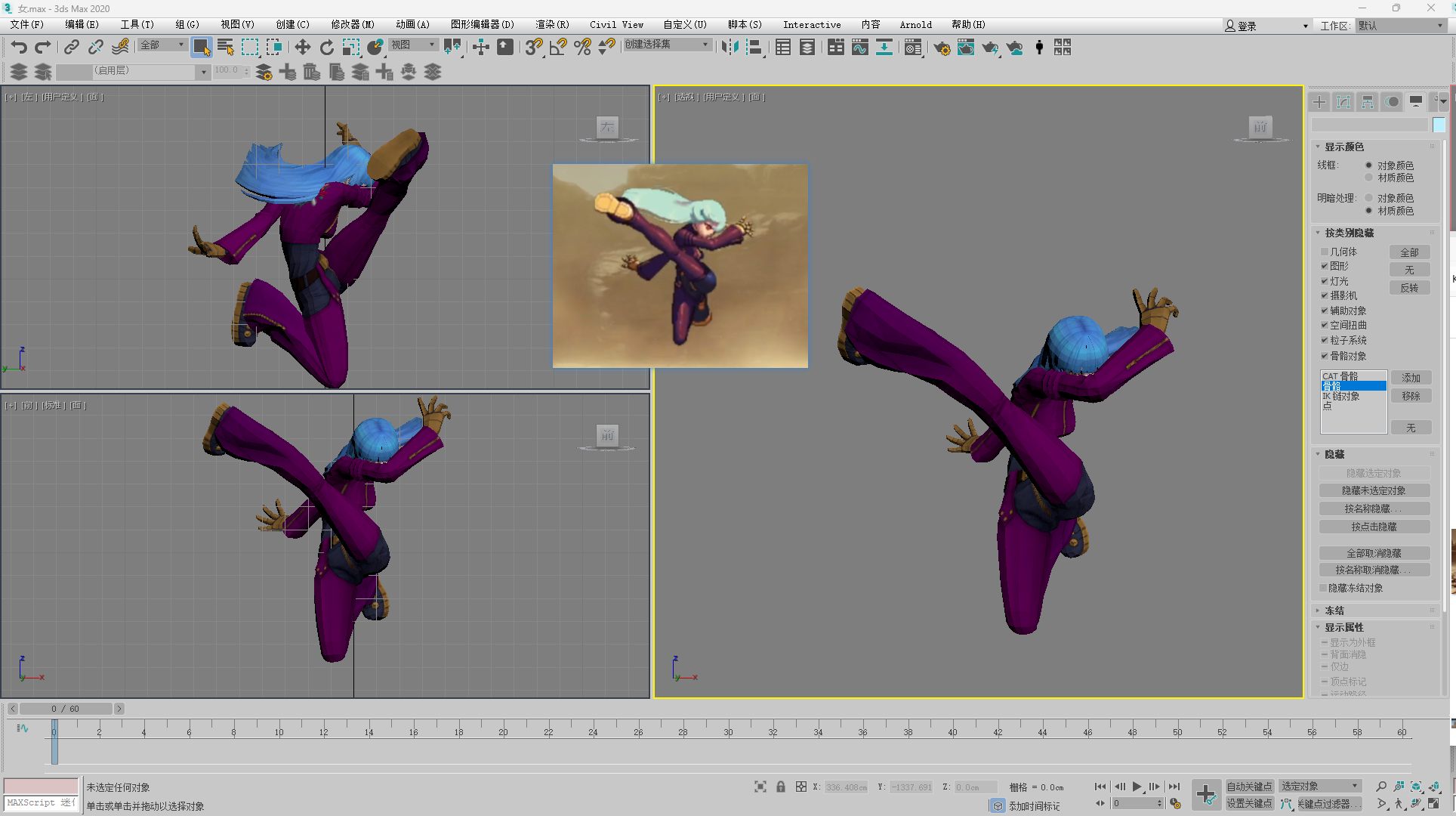Select wireframe 对象颜色 radio button

click(1368, 165)
